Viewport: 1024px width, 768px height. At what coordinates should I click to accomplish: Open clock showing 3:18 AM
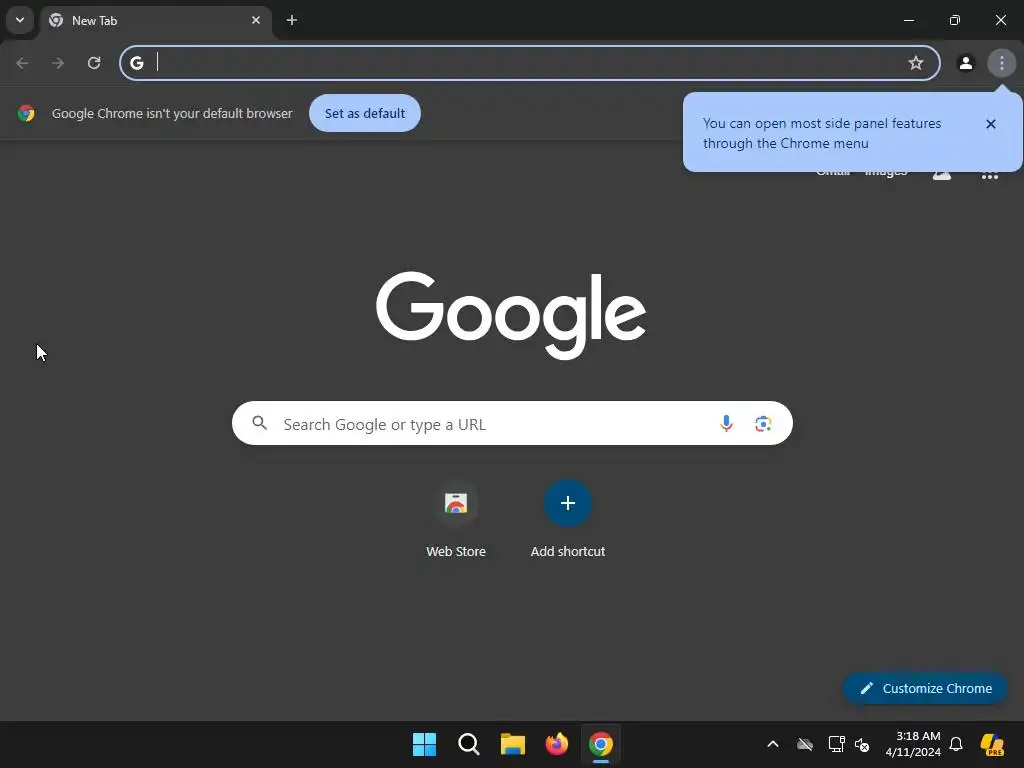coord(913,744)
